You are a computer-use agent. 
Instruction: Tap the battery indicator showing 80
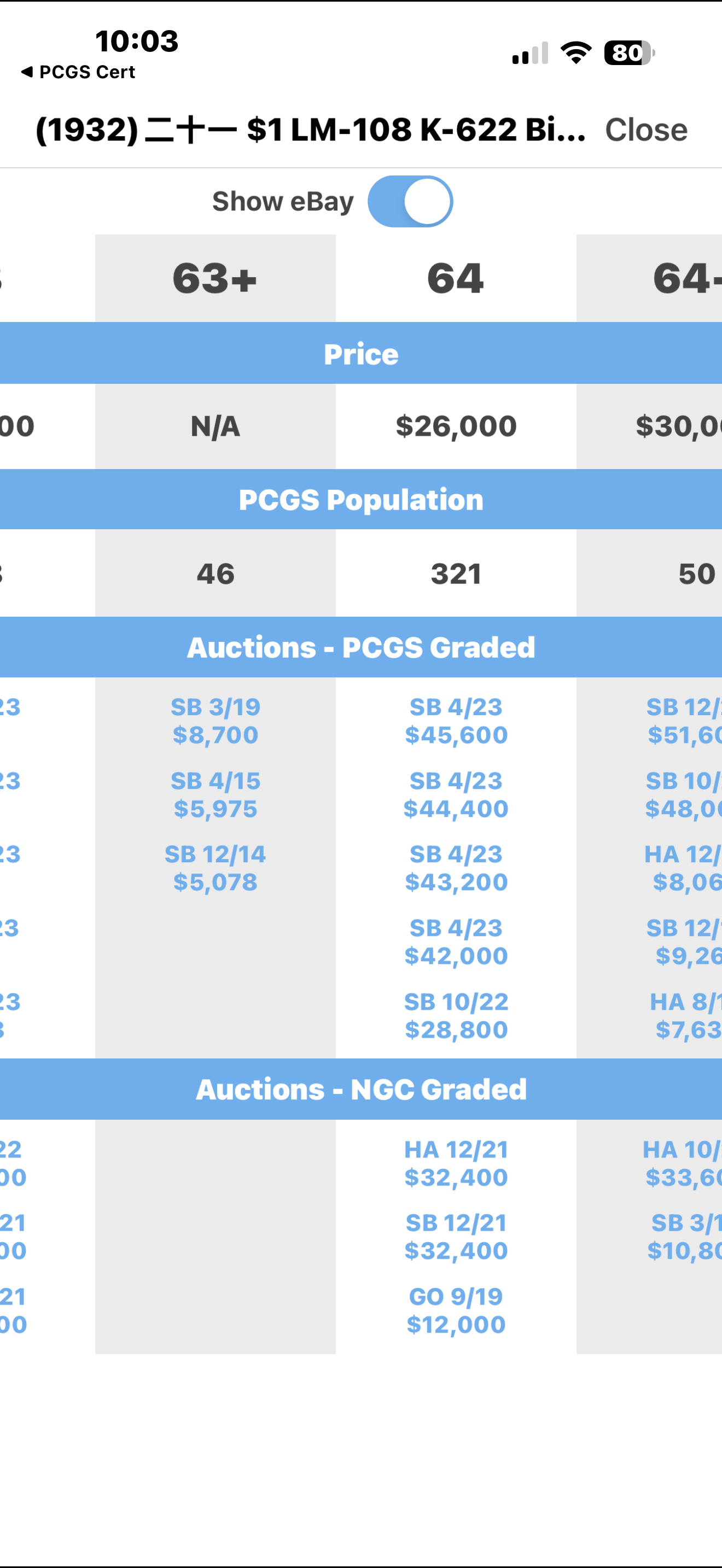click(629, 53)
